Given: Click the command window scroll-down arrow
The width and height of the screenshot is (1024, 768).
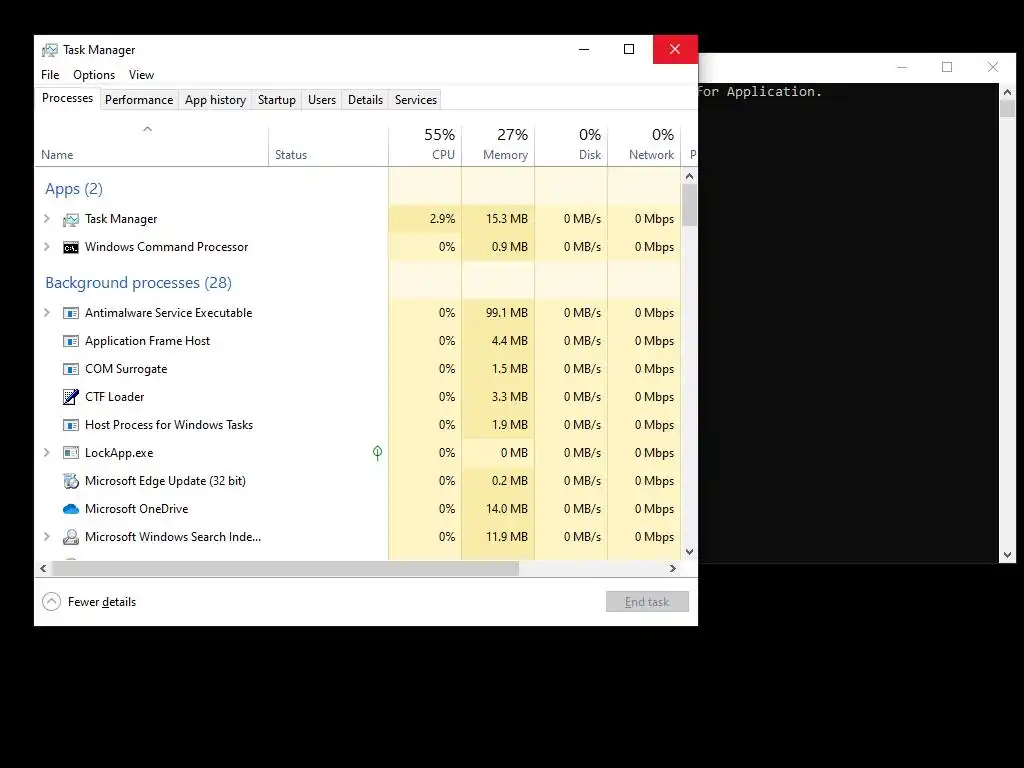Looking at the screenshot, I should [x=1008, y=555].
